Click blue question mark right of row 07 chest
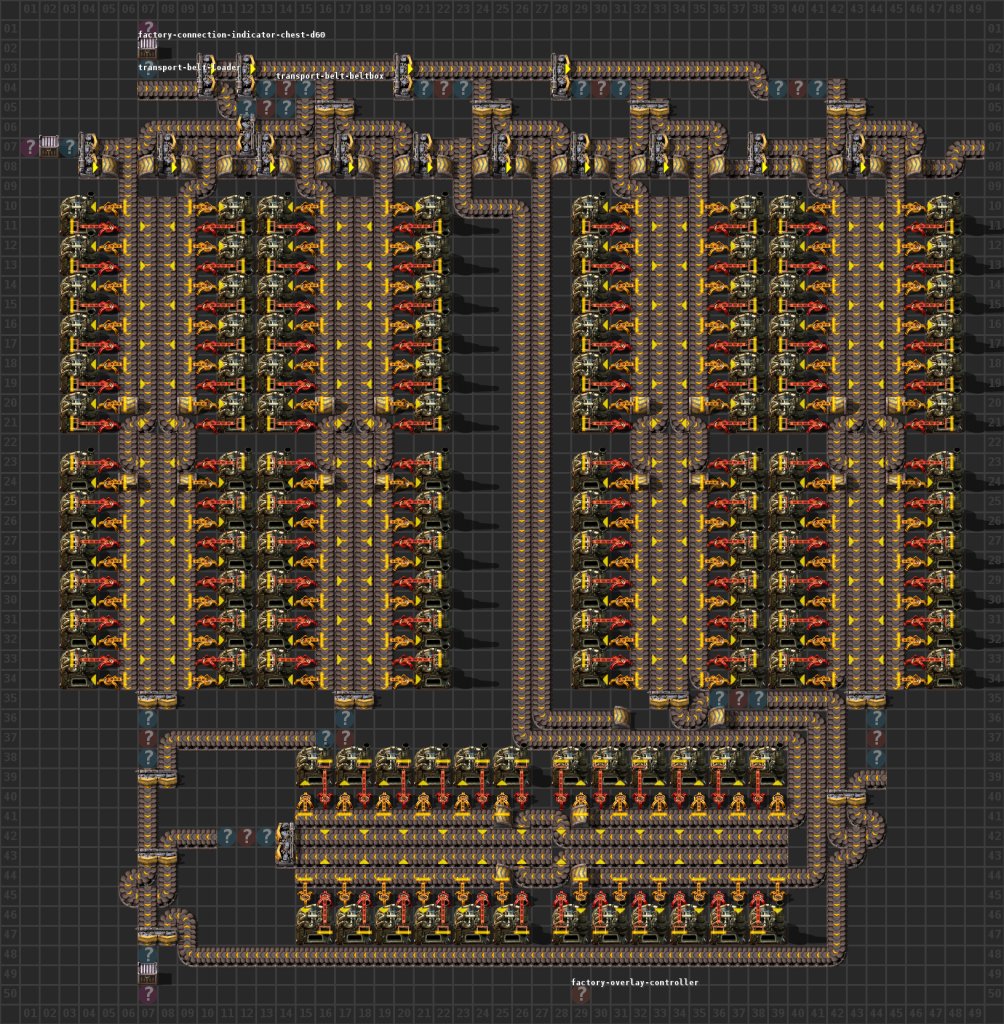1004x1024 pixels. click(x=69, y=147)
